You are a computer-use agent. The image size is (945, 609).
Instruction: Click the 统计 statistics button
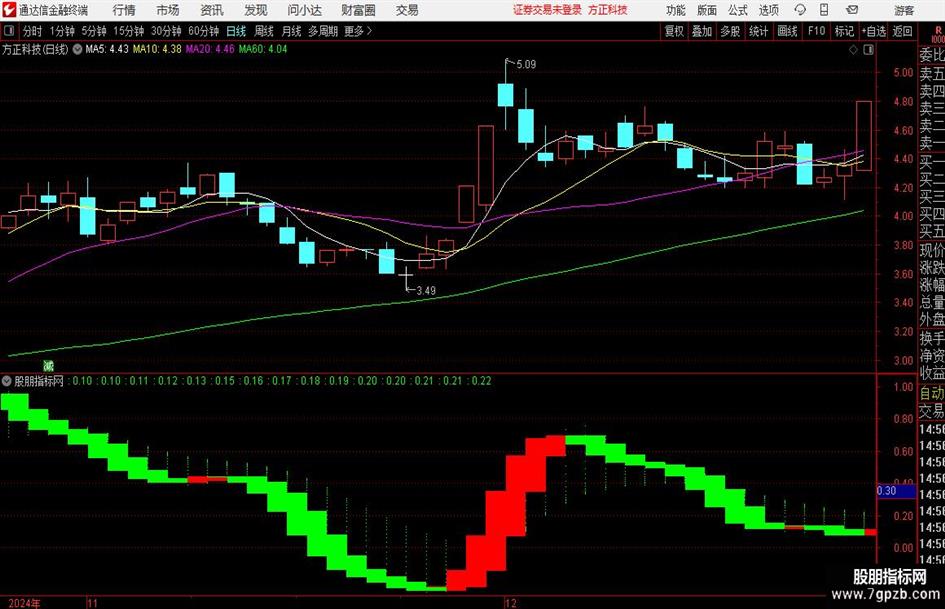tap(758, 31)
